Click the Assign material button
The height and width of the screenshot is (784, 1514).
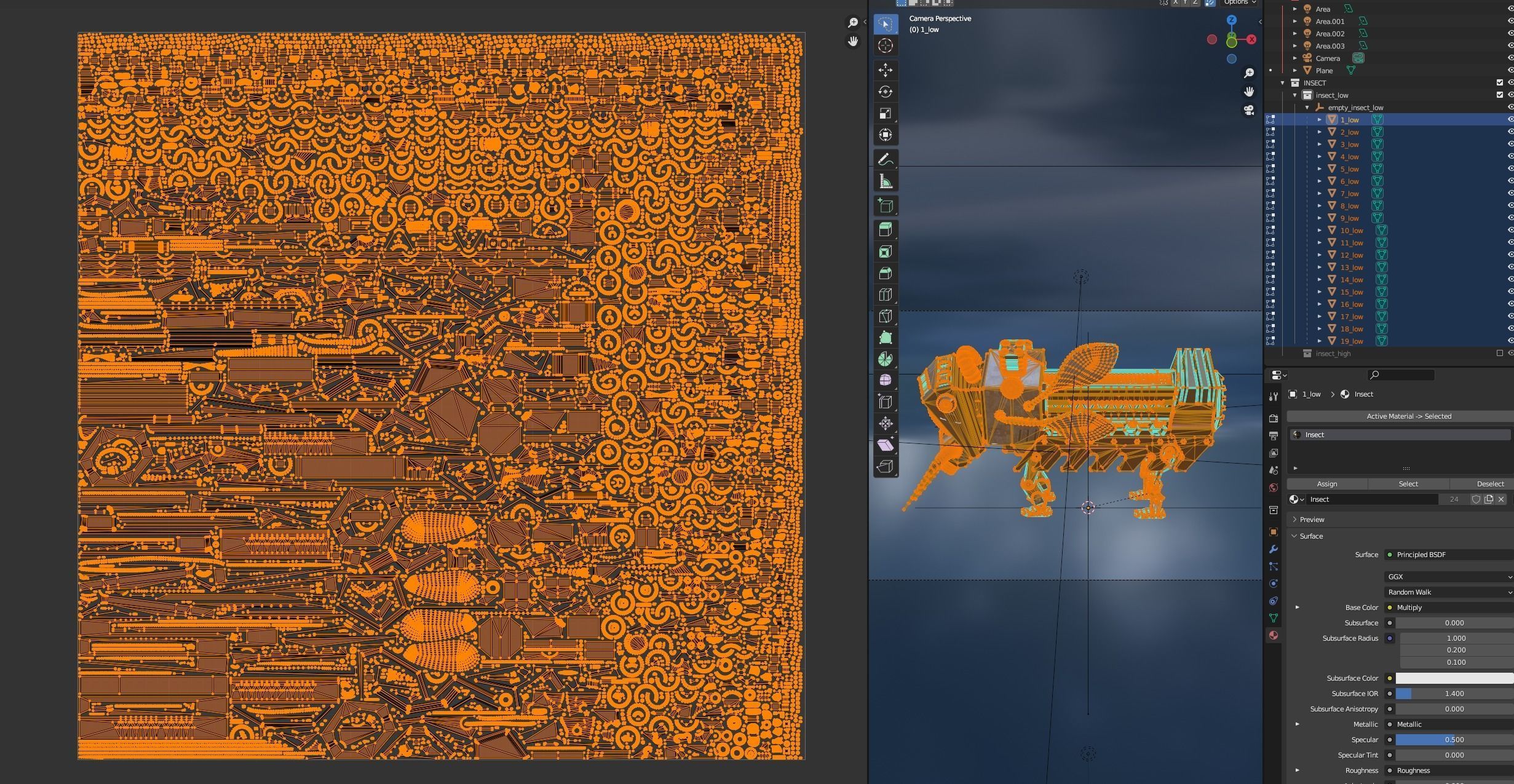[x=1326, y=484]
